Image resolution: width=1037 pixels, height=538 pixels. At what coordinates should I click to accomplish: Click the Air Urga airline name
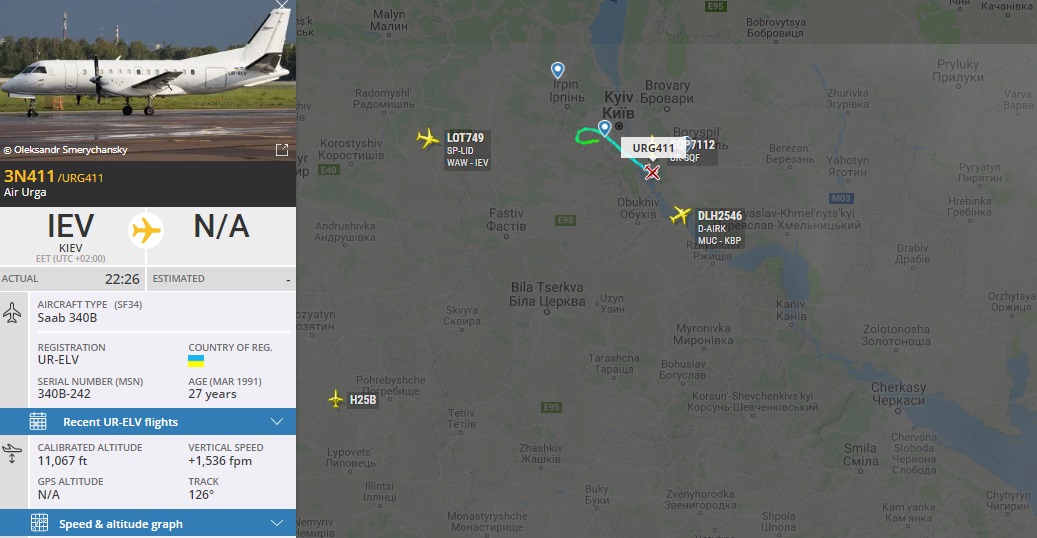pyautogui.click(x=25, y=193)
